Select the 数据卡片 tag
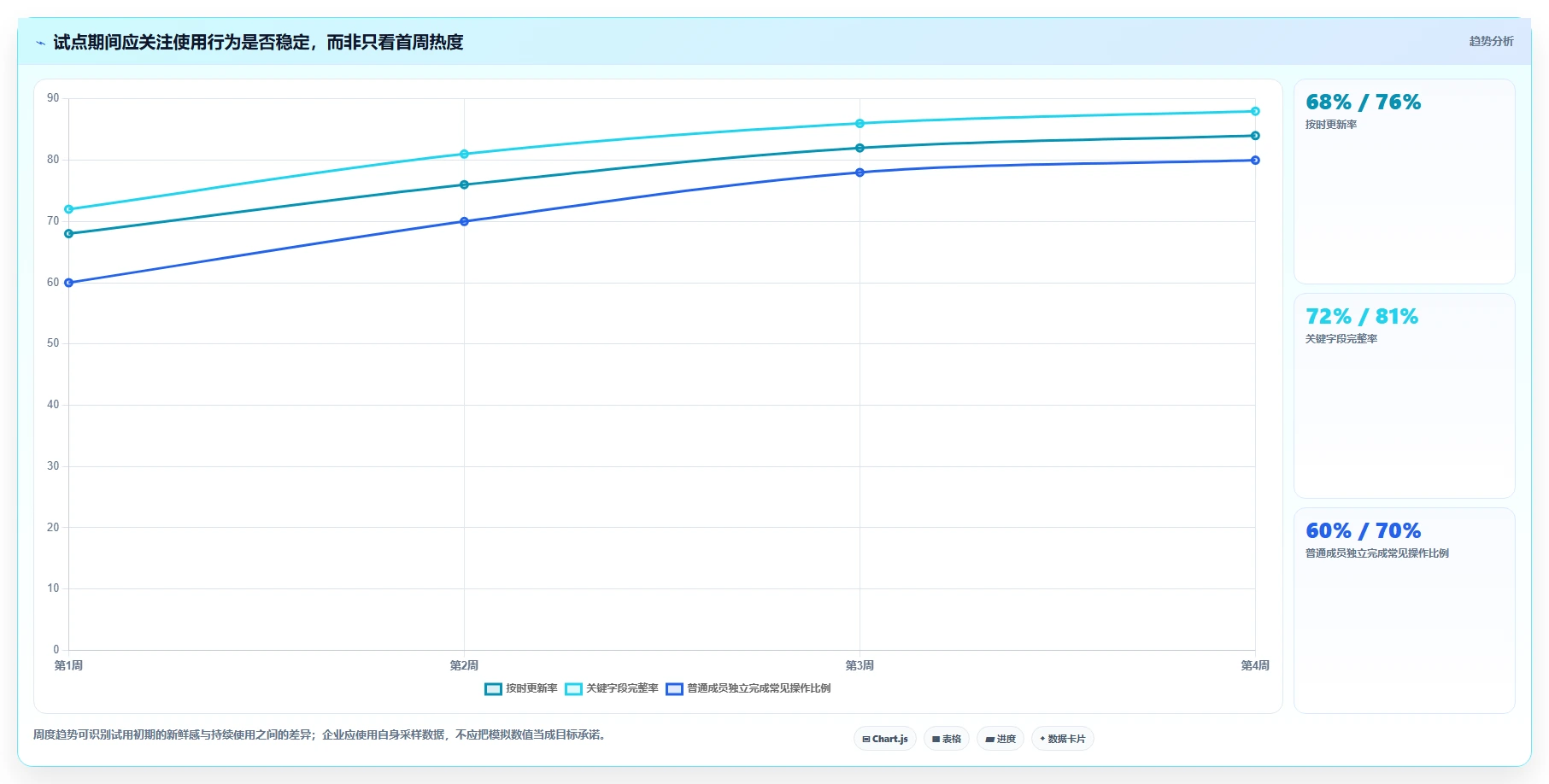1549x784 pixels. [x=1063, y=739]
